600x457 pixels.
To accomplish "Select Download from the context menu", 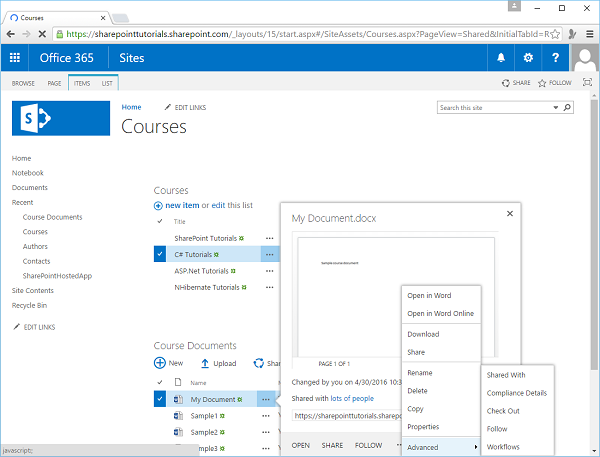I will coord(423,334).
